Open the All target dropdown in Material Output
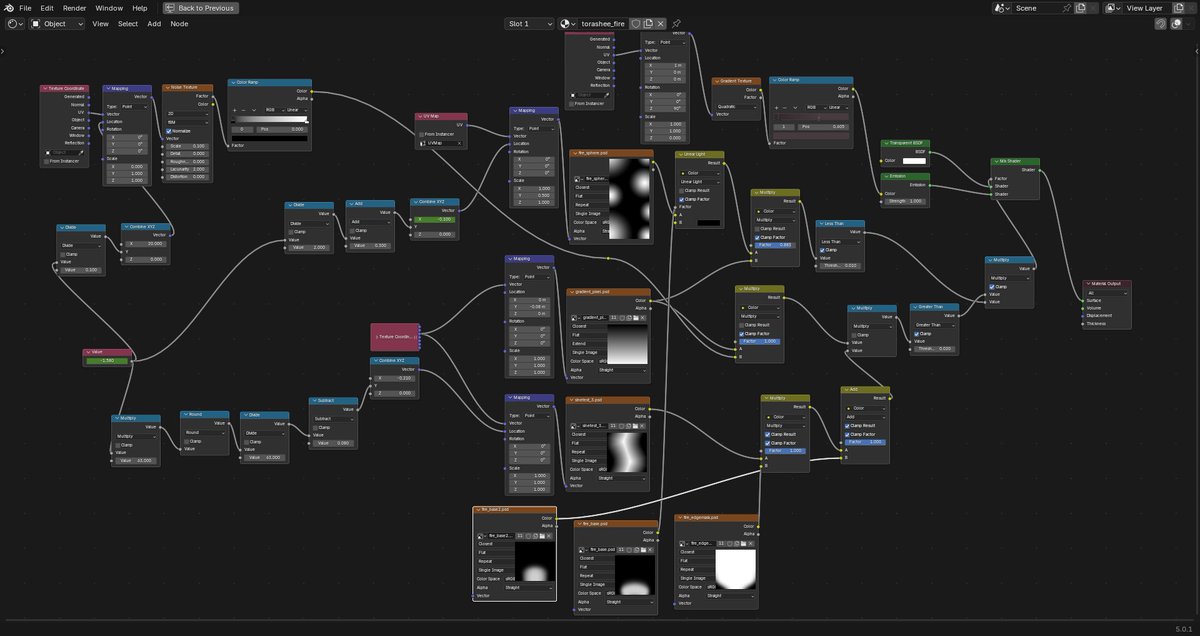Screen dimensions: 1200x636 [x=1107, y=293]
